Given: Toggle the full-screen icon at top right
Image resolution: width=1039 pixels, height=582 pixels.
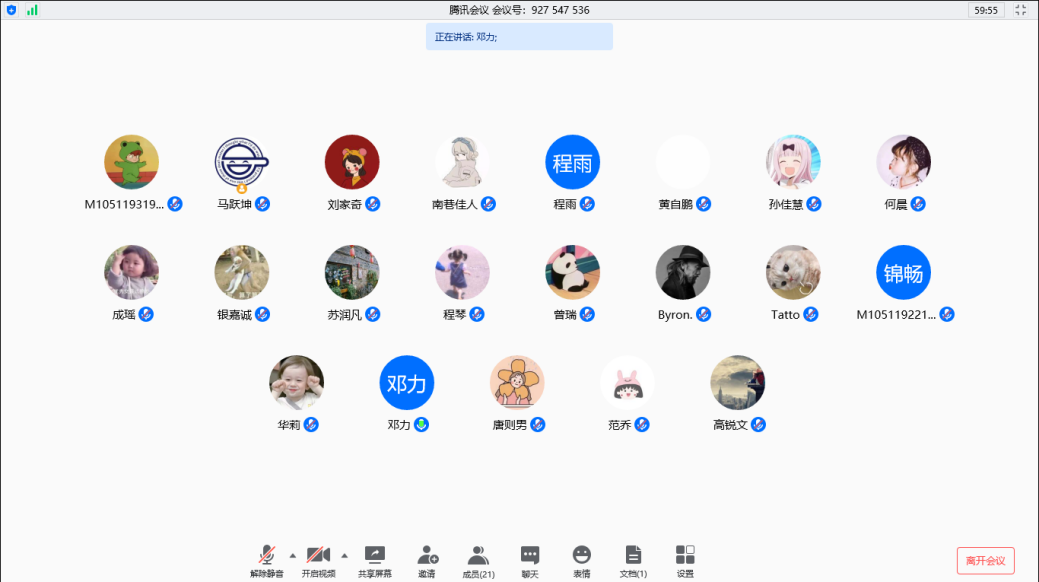Looking at the screenshot, I should (1021, 10).
